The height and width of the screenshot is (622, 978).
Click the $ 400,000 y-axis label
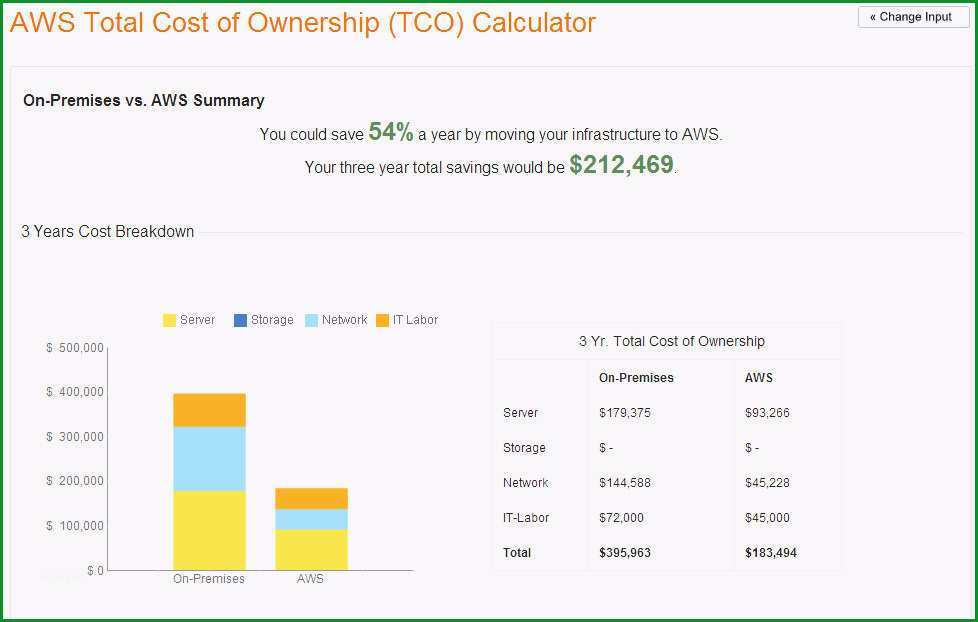point(75,392)
